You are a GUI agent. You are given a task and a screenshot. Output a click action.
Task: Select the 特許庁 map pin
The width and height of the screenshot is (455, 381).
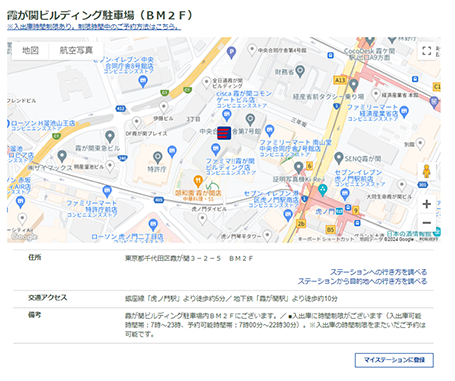point(158,157)
